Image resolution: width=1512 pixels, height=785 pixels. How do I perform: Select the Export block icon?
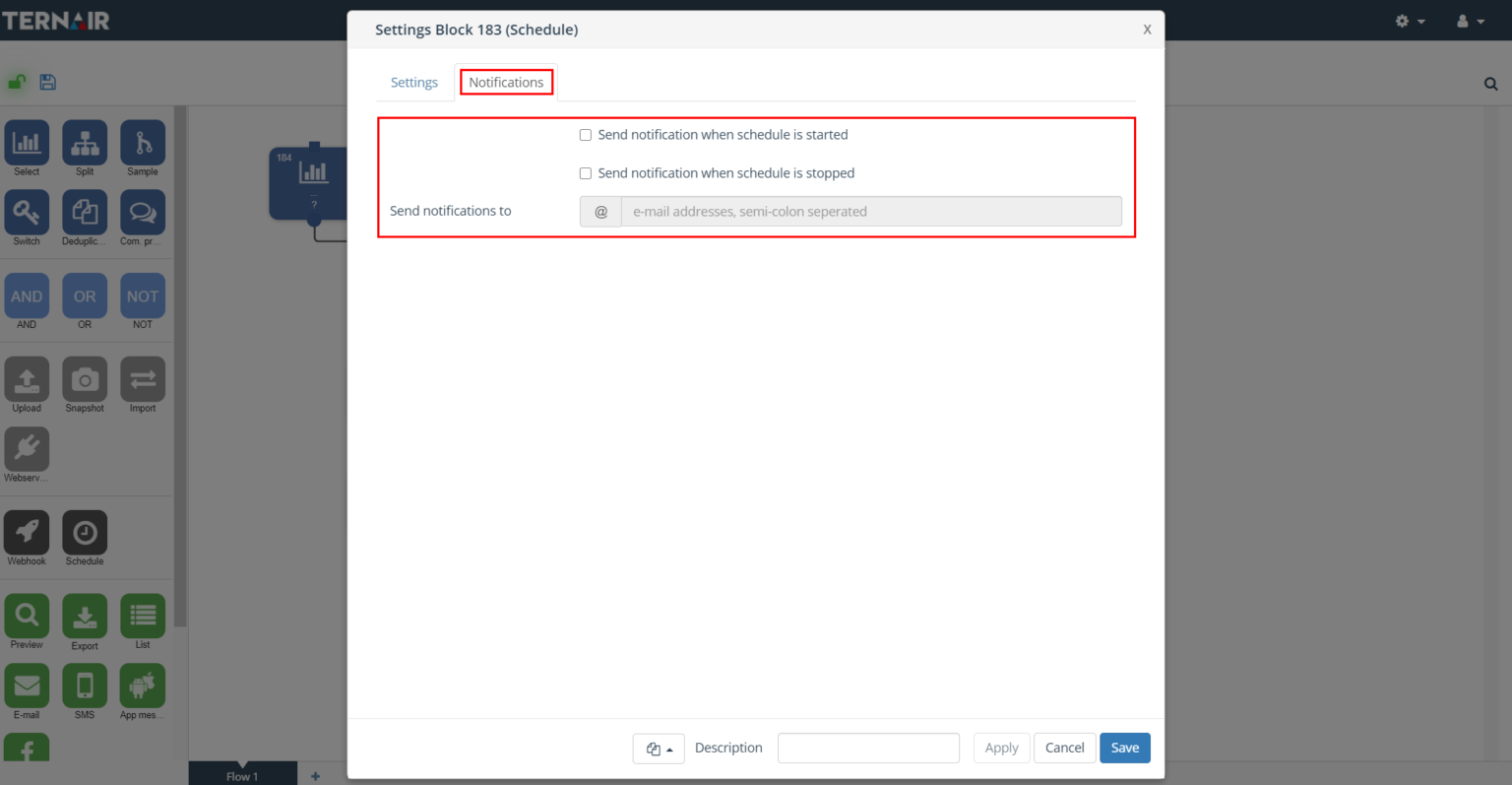85,616
